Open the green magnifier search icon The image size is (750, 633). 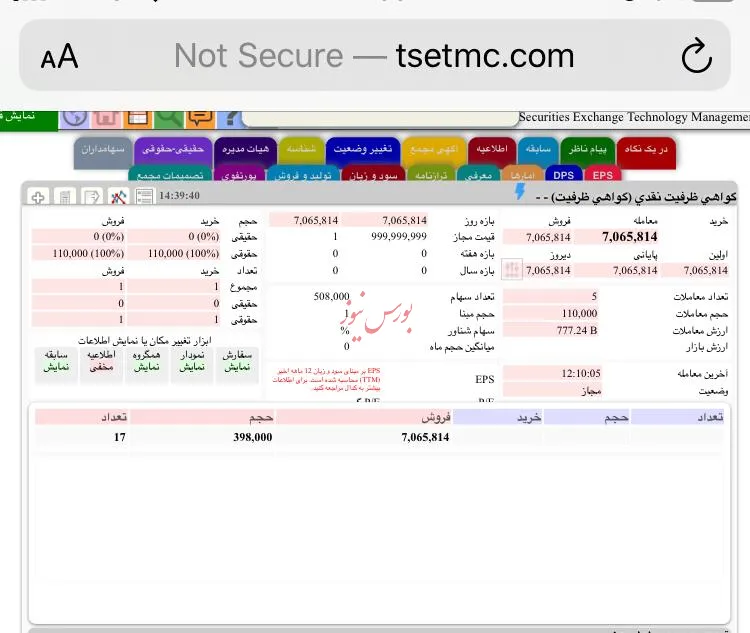pyautogui.click(x=168, y=118)
